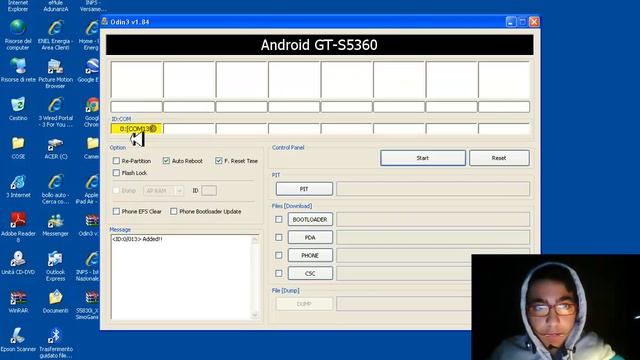Launch Picture Motion Browser shortcut
The image size is (640, 360).
click(56, 73)
